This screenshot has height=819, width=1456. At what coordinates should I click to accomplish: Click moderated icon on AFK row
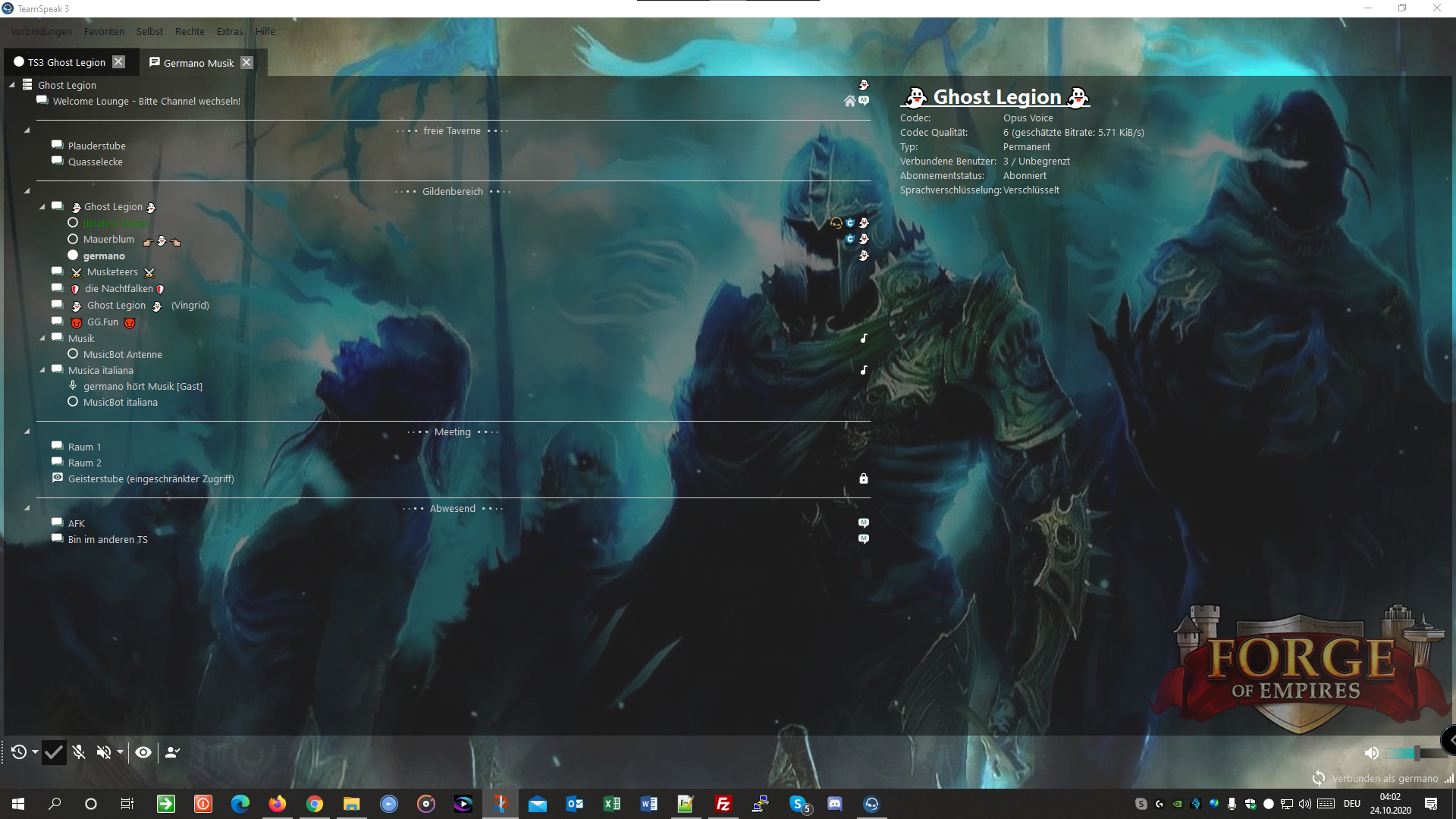(863, 522)
